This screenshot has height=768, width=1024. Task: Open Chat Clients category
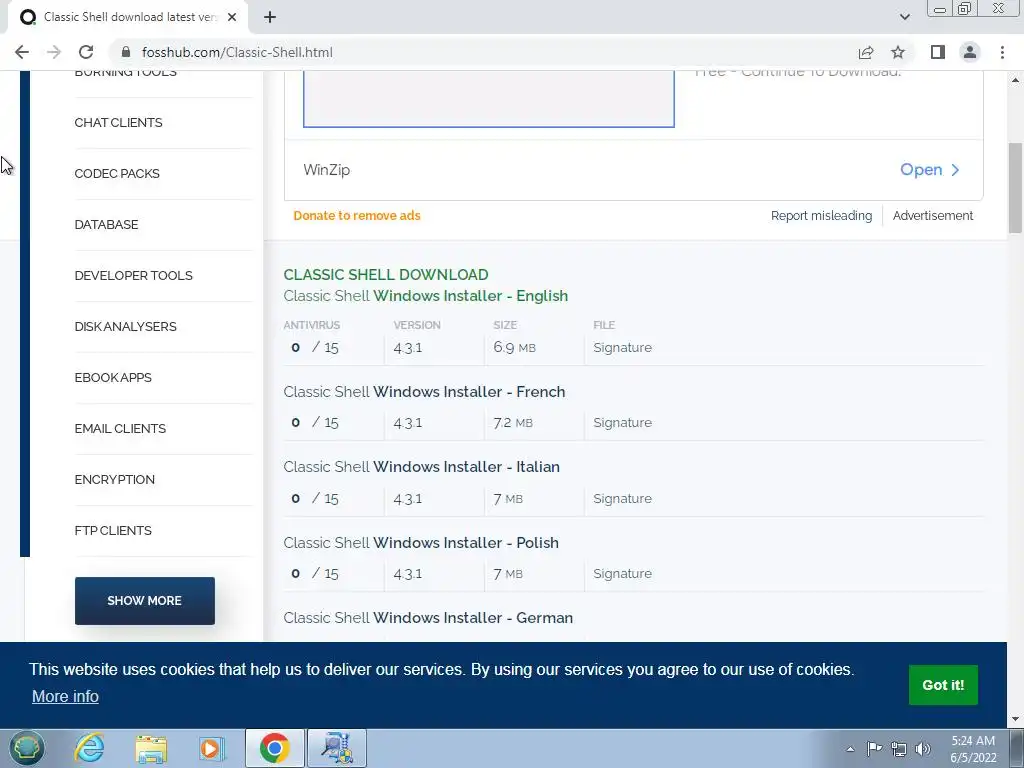click(x=118, y=123)
